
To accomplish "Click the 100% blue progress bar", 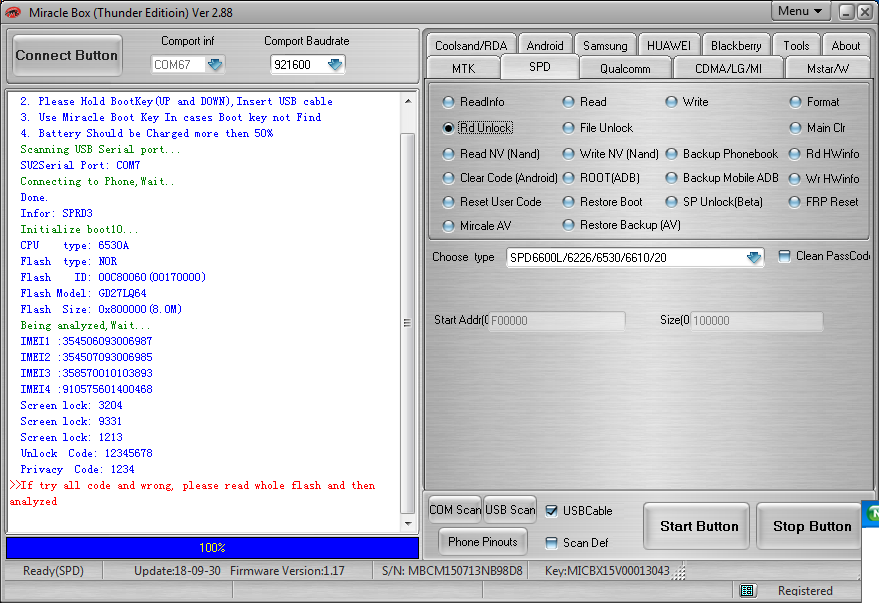I will click(x=212, y=548).
